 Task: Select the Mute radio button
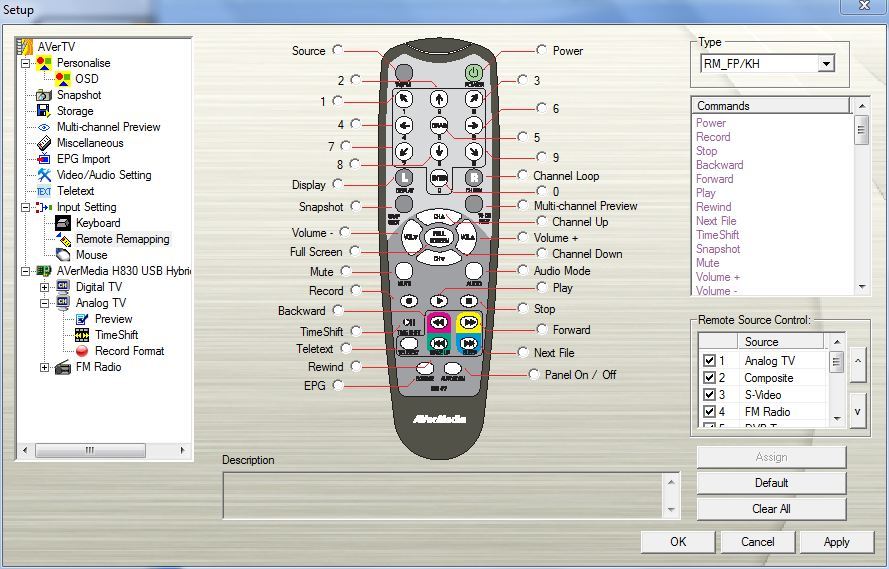point(346,271)
